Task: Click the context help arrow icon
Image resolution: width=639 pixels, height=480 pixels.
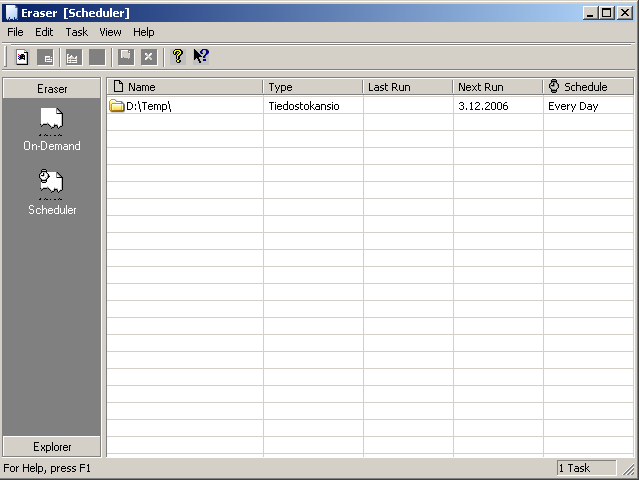Action: pos(201,56)
